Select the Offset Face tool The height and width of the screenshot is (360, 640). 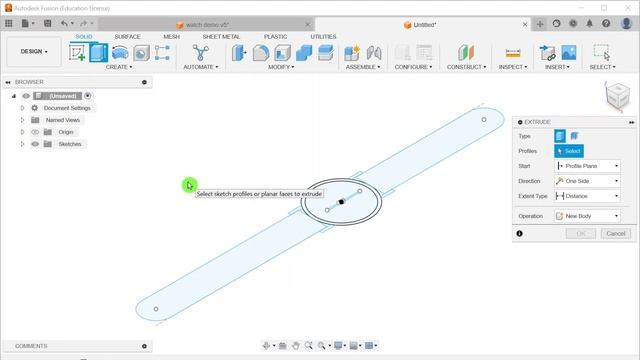point(326,53)
